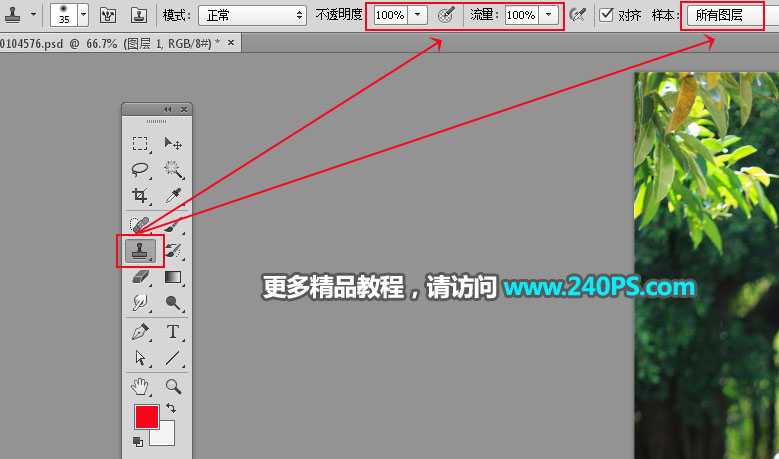The width and height of the screenshot is (779, 459).
Task: Select the Zoom tool
Action: (x=173, y=386)
